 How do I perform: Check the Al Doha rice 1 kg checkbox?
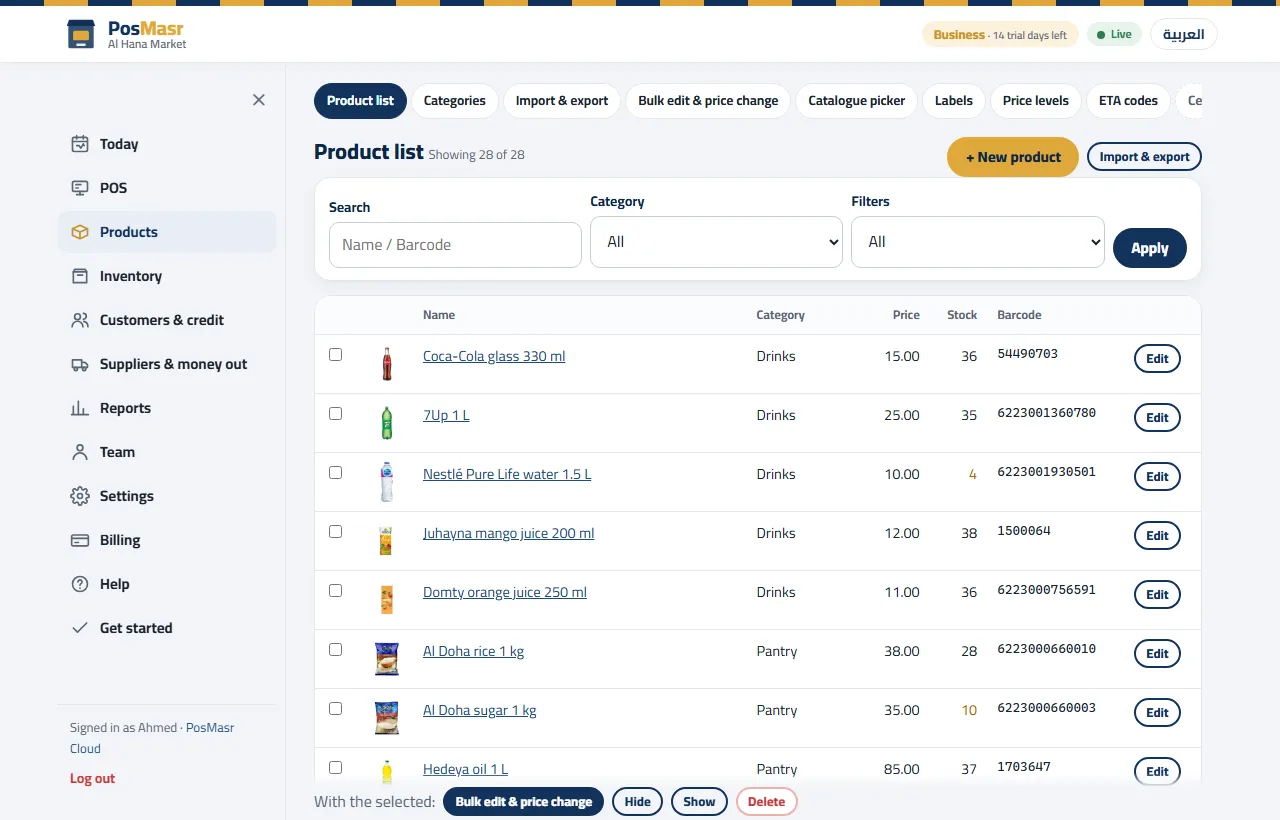click(336, 650)
